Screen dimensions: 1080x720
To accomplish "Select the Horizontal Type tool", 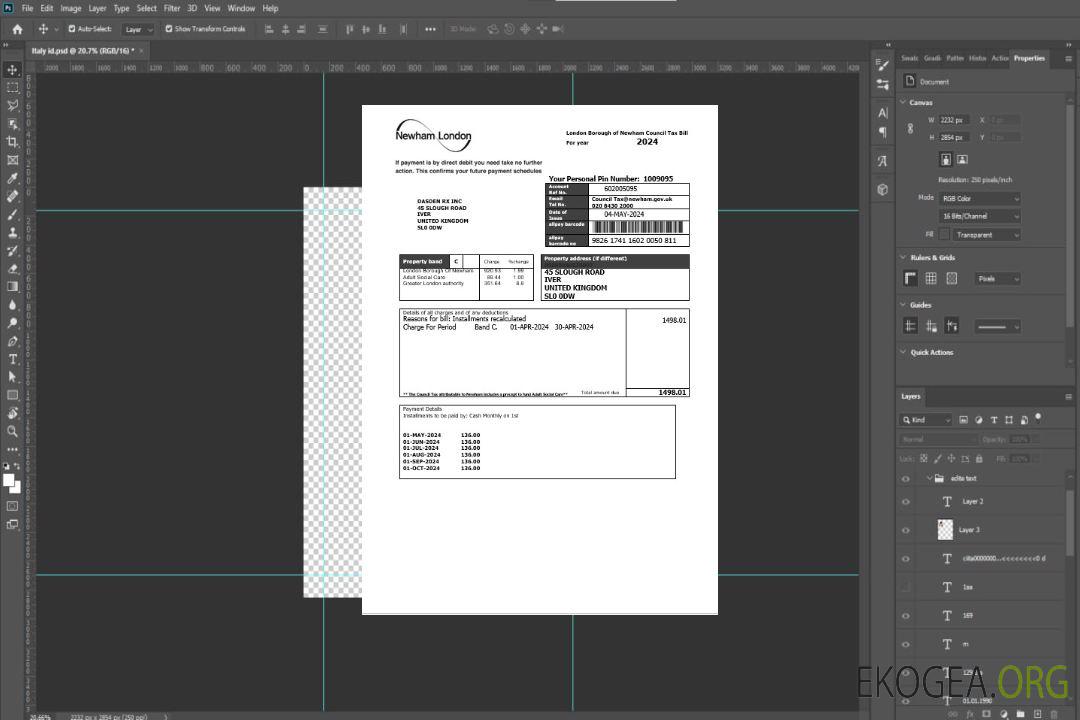I will click(x=12, y=359).
